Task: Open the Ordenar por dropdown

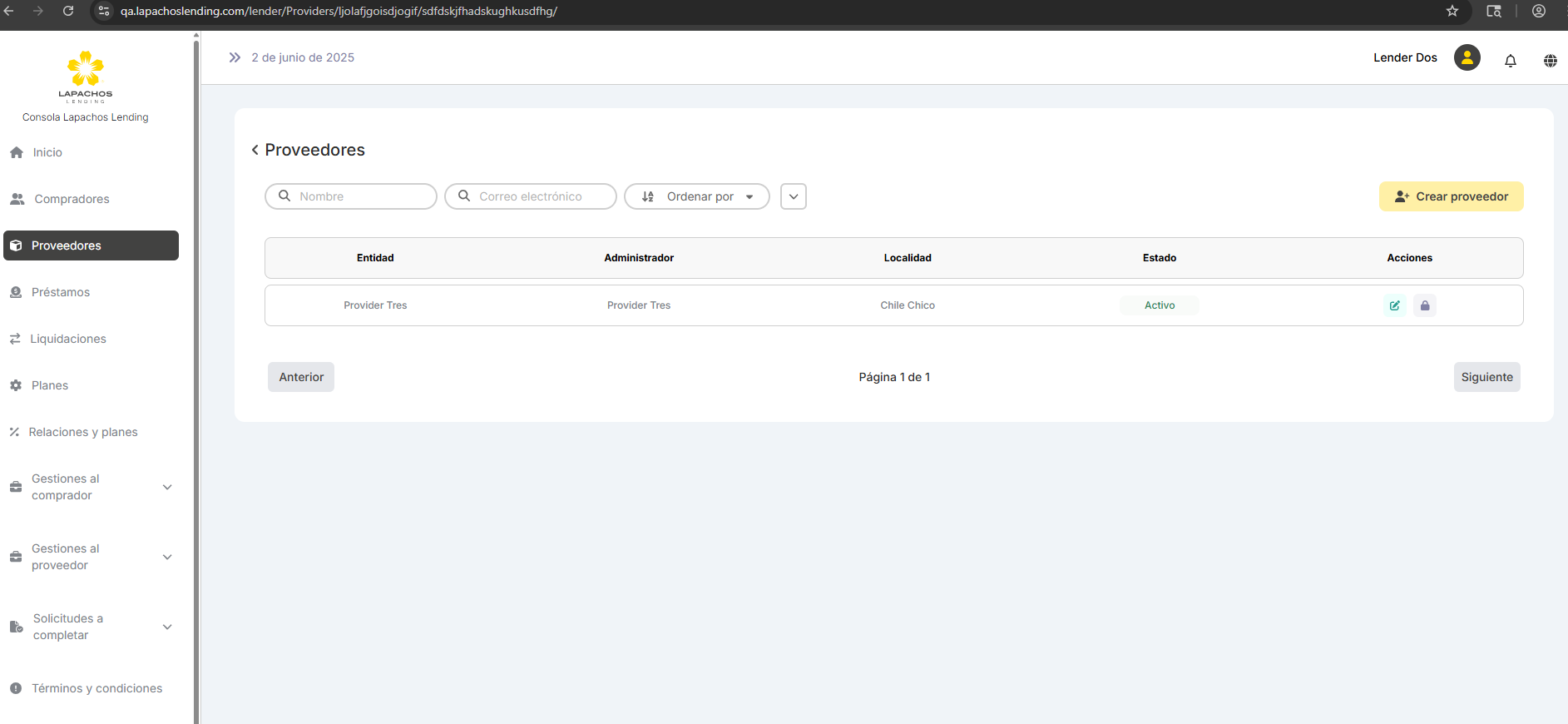Action: coord(696,196)
